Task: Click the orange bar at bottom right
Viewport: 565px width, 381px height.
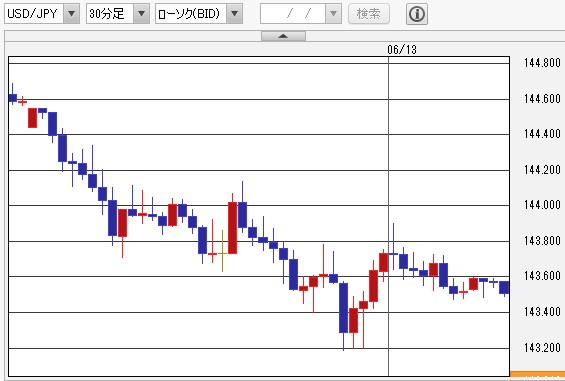Action: (x=537, y=374)
